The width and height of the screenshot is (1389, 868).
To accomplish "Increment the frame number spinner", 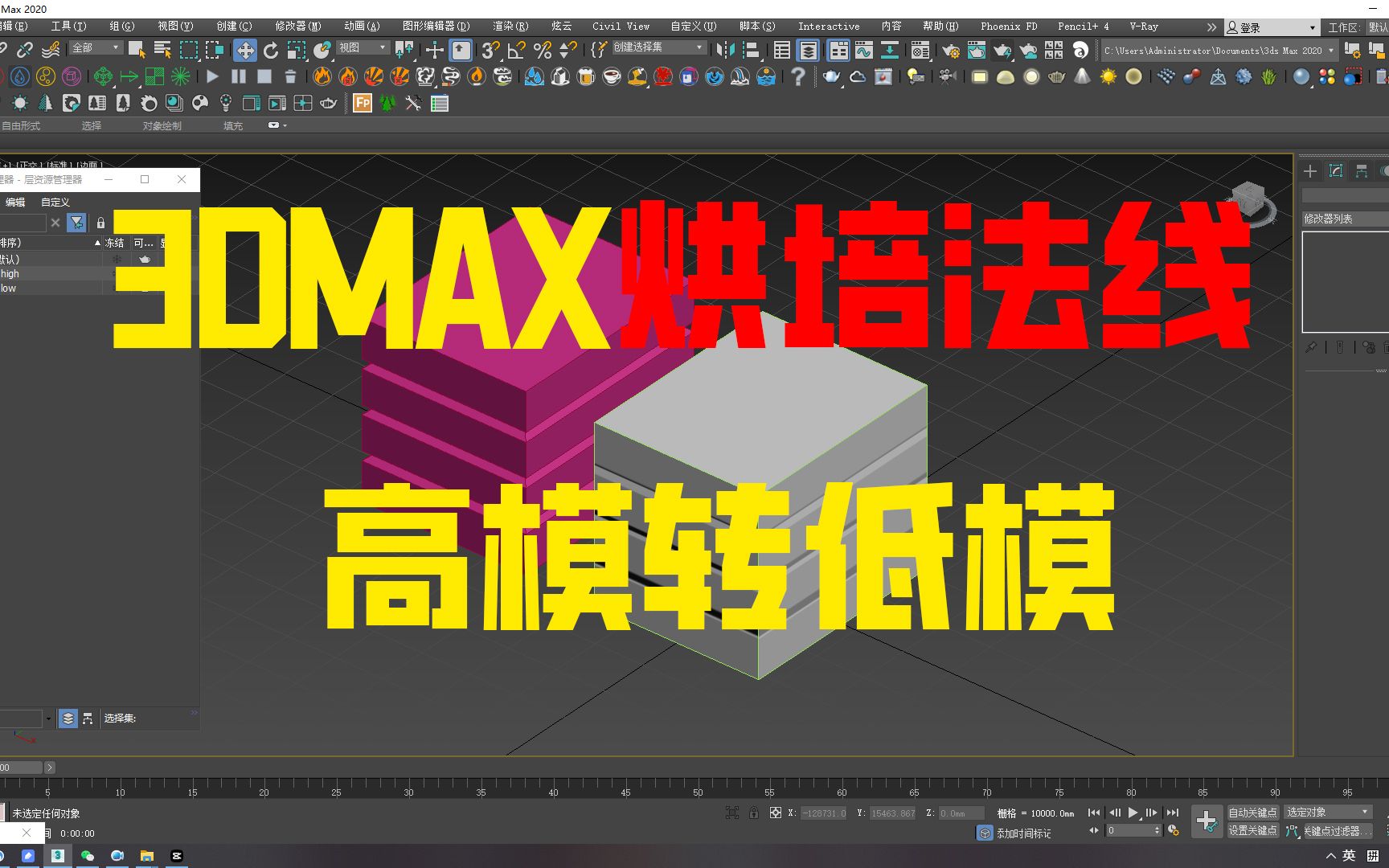I will click(1157, 827).
